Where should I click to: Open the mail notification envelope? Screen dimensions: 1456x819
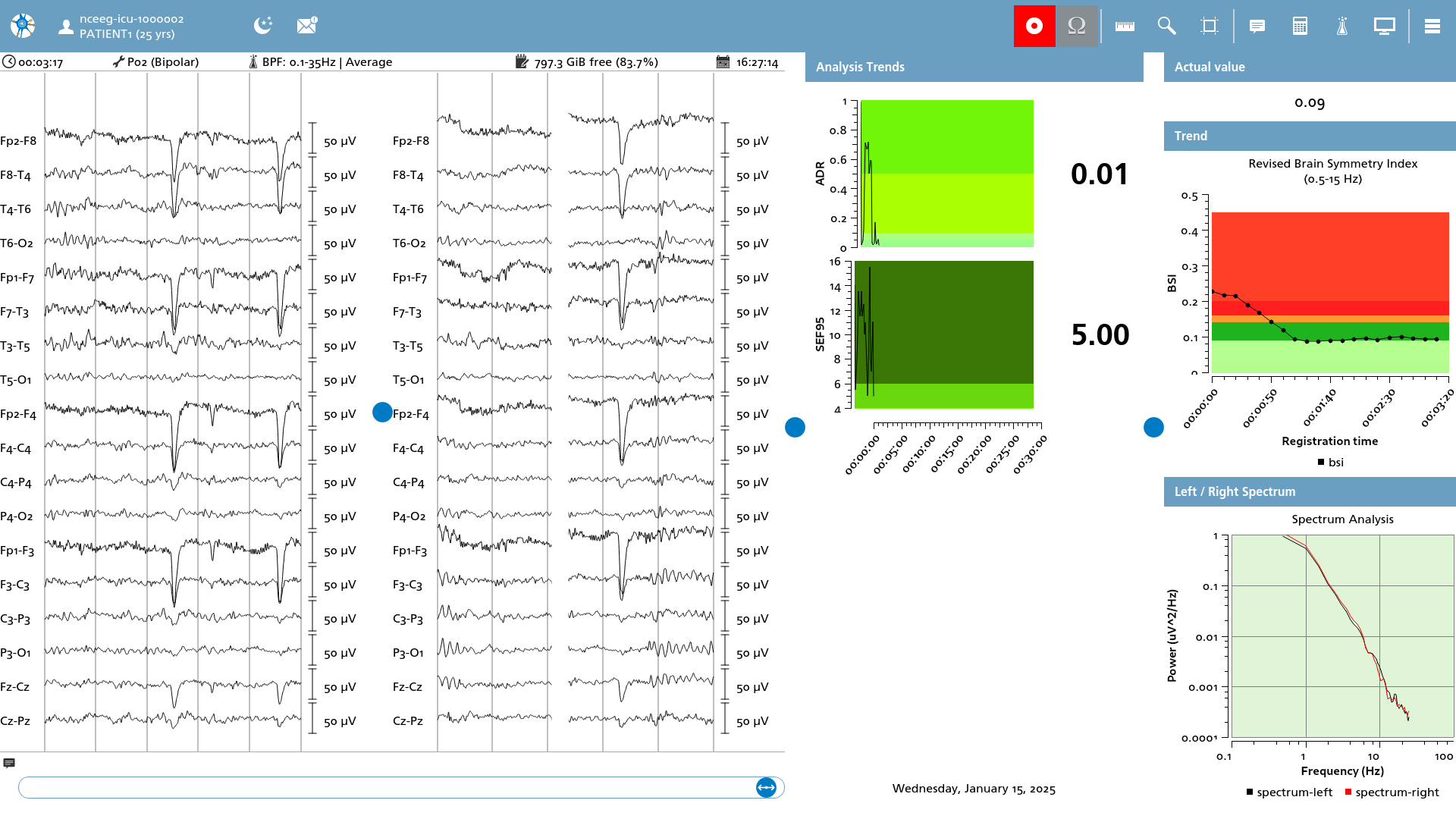pos(306,26)
